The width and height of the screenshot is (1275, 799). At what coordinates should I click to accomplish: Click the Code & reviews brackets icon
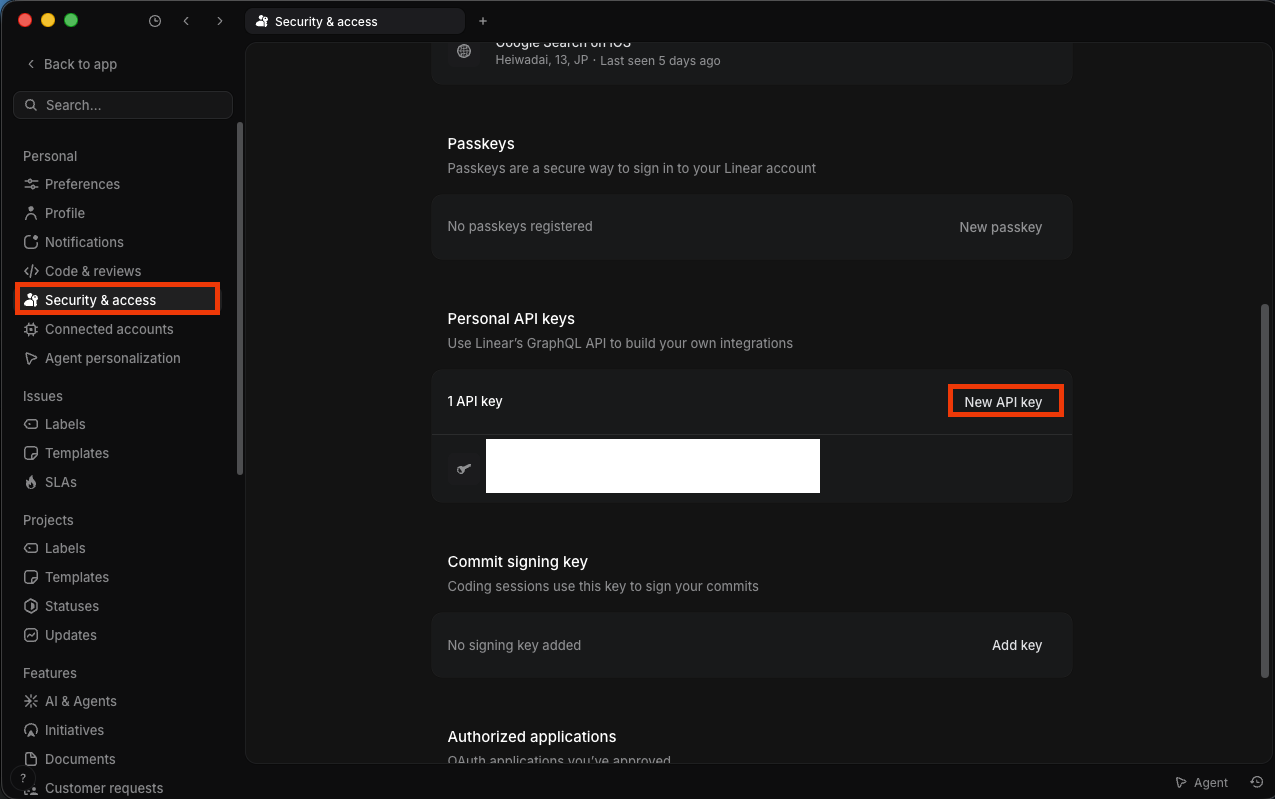point(31,271)
